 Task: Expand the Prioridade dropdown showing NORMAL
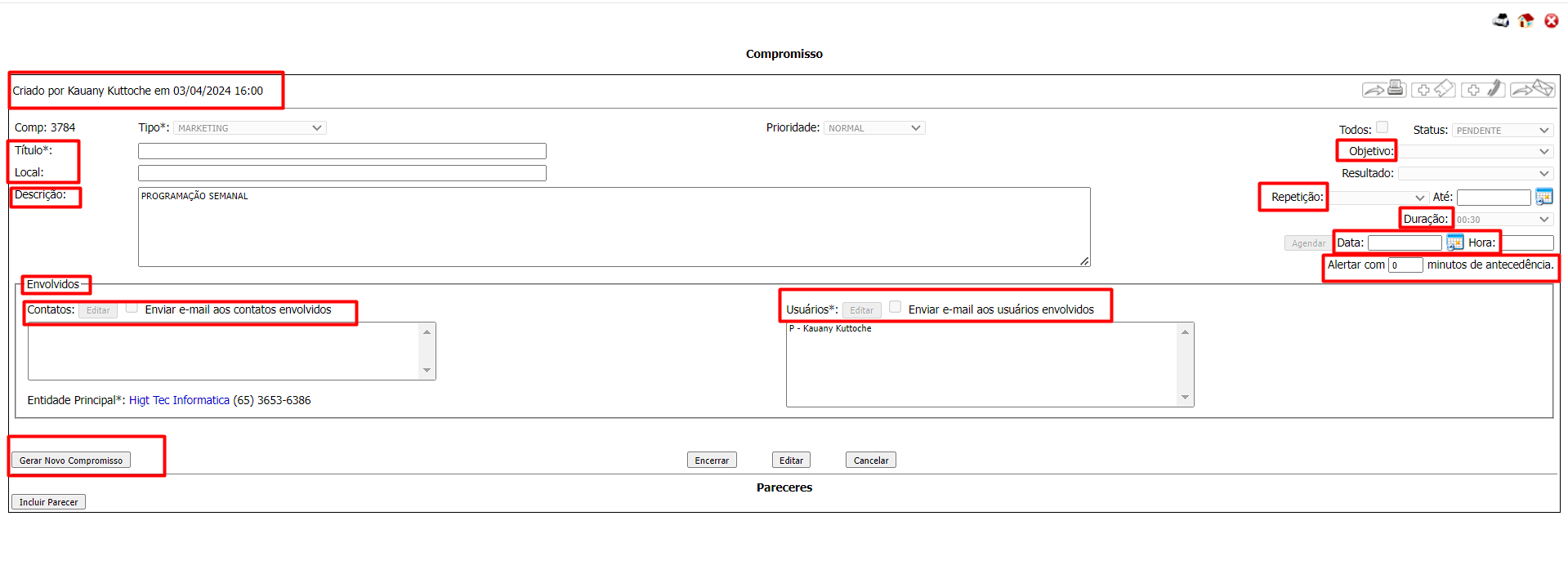point(873,128)
